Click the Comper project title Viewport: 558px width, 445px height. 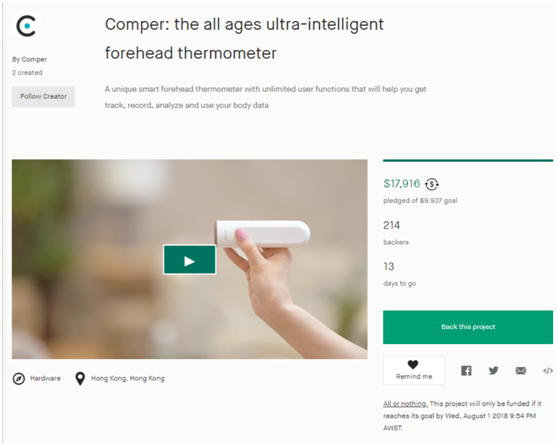point(244,39)
